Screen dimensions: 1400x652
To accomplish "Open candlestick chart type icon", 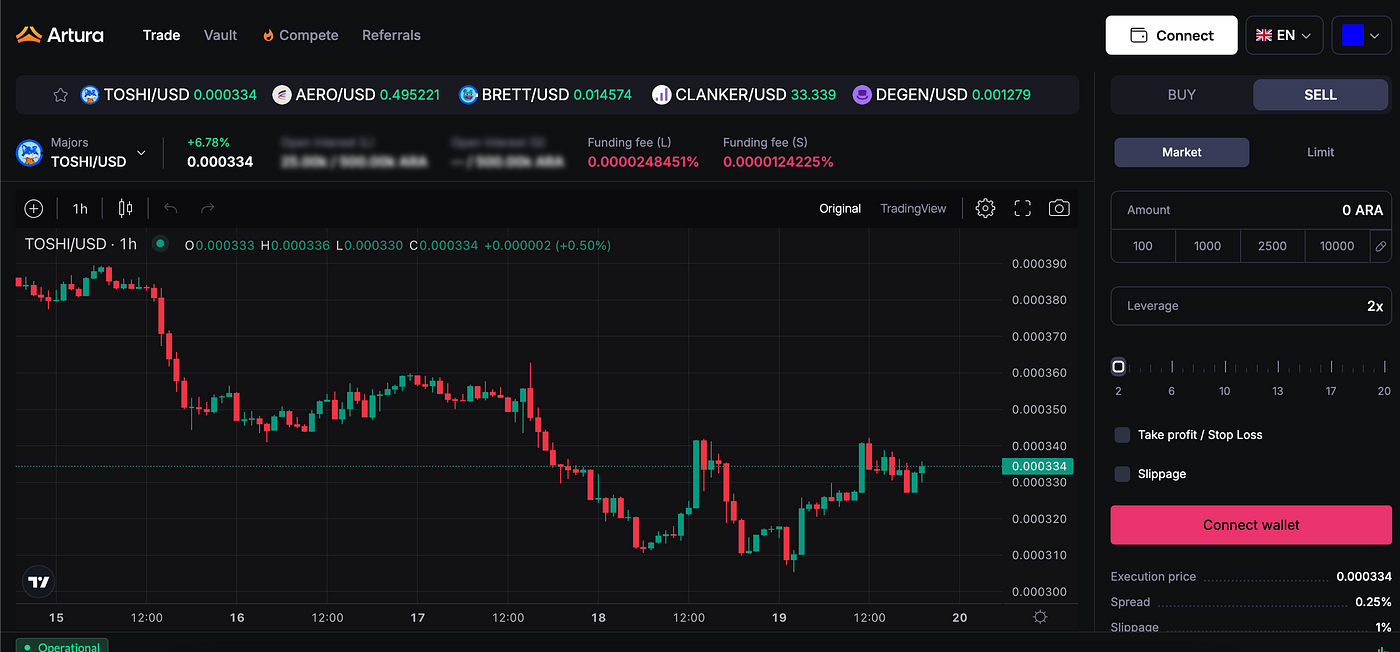I will 125,208.
